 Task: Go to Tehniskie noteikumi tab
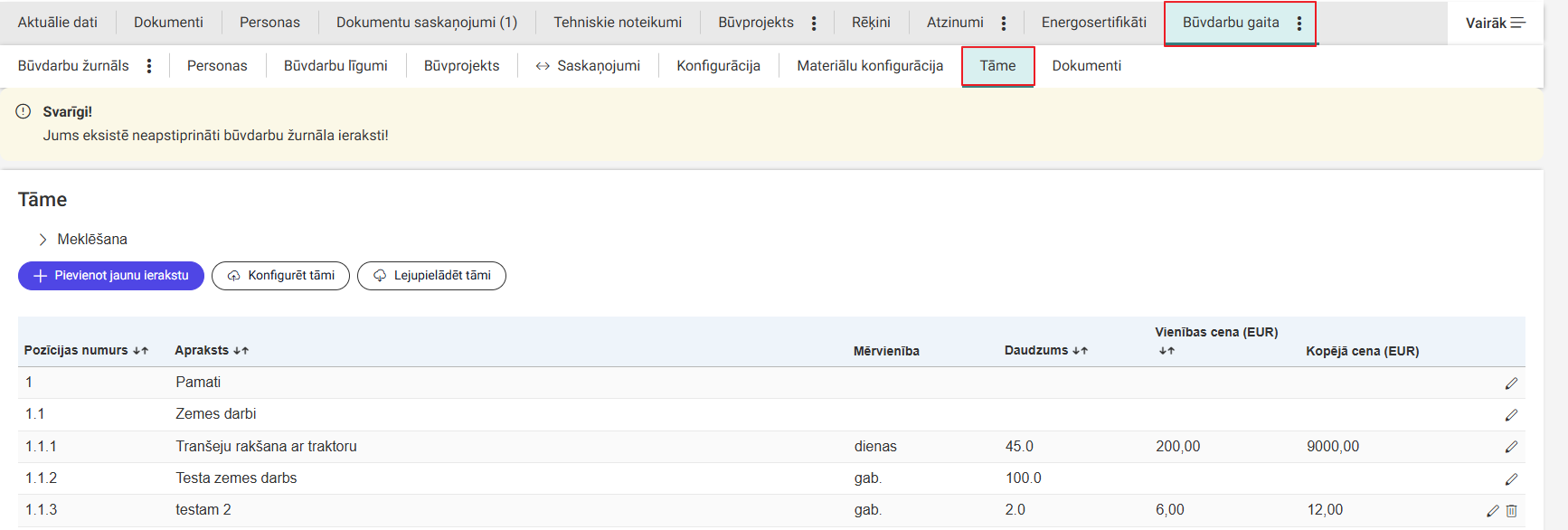(x=618, y=23)
